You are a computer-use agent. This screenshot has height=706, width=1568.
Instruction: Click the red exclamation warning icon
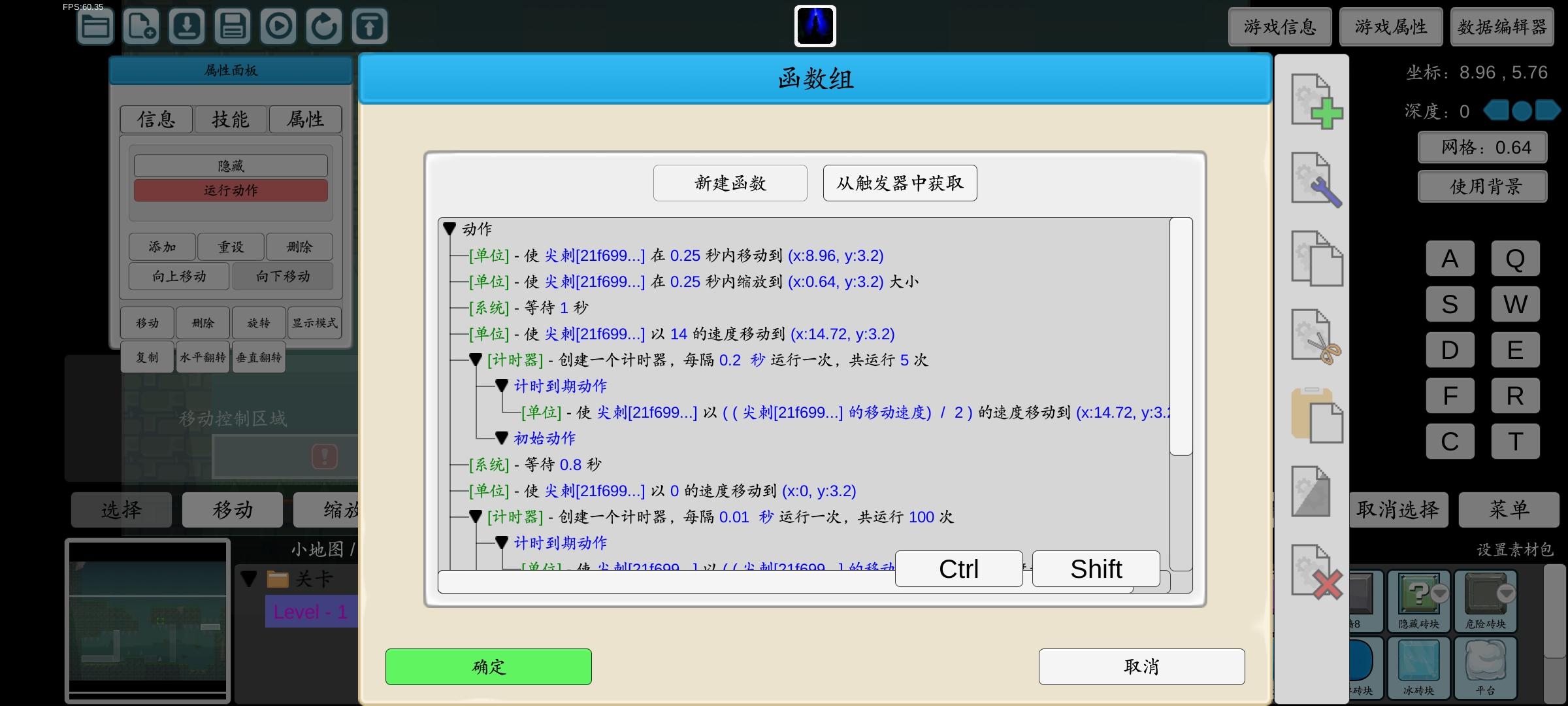[x=324, y=456]
